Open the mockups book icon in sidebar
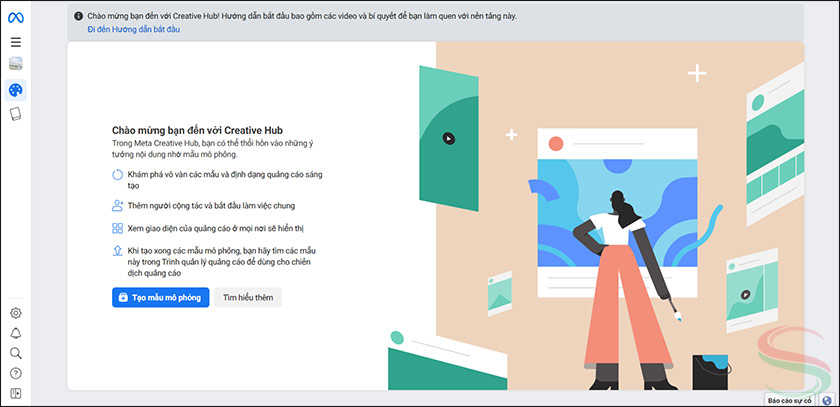The height and width of the screenshot is (407, 840). [16, 114]
